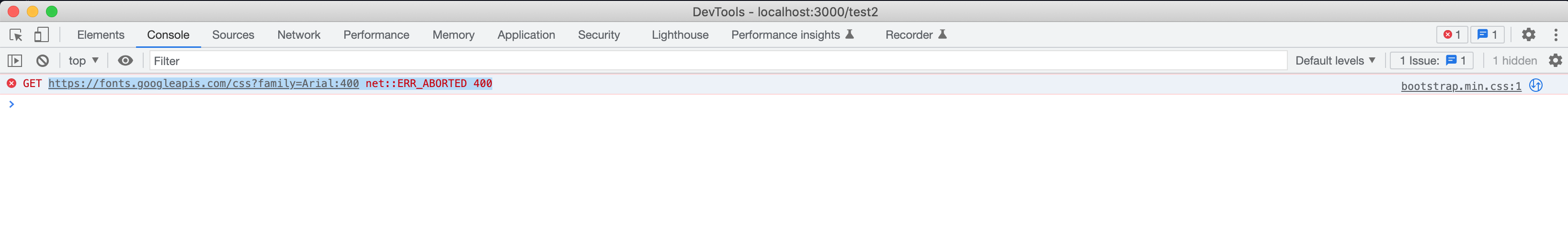Image resolution: width=1568 pixels, height=242 pixels.
Task: Activate the inspect element picker icon
Action: [x=16, y=35]
